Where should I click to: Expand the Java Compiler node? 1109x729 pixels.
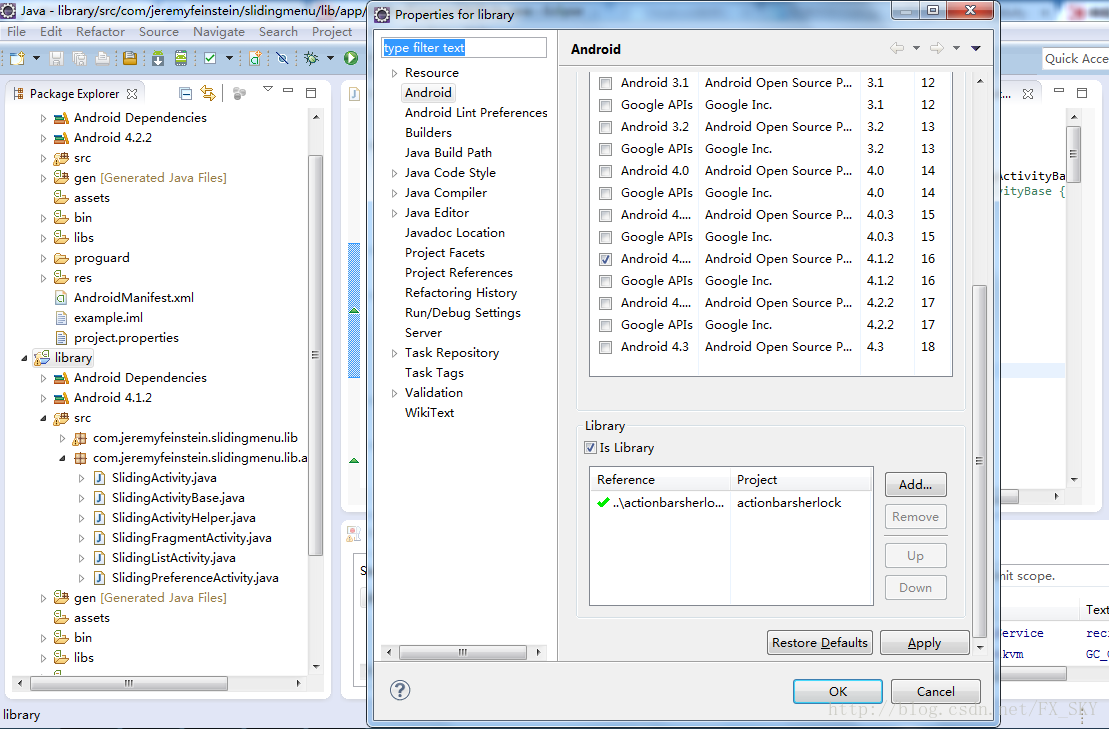394,193
